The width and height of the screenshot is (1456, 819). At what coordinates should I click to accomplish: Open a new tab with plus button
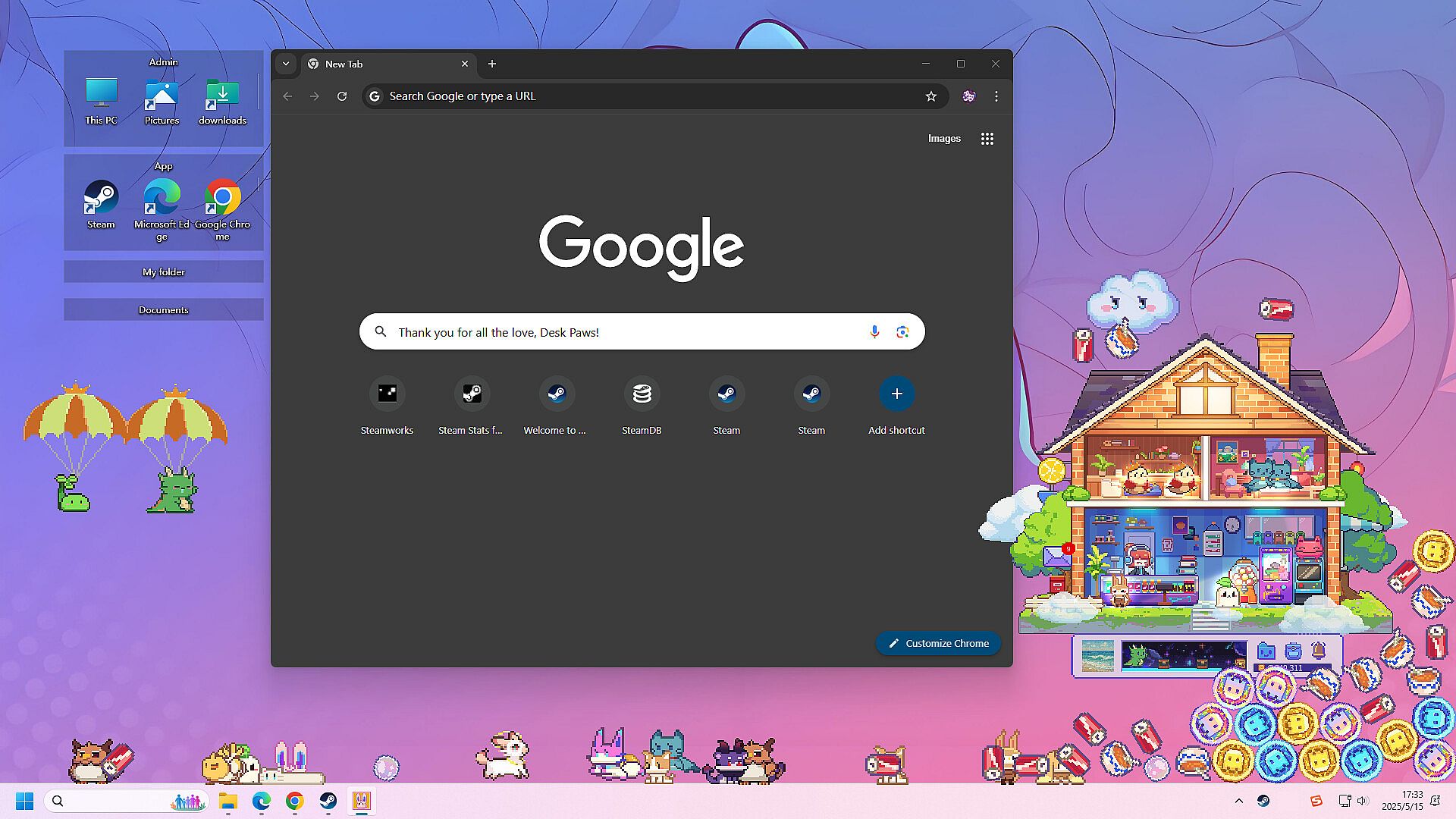(492, 64)
